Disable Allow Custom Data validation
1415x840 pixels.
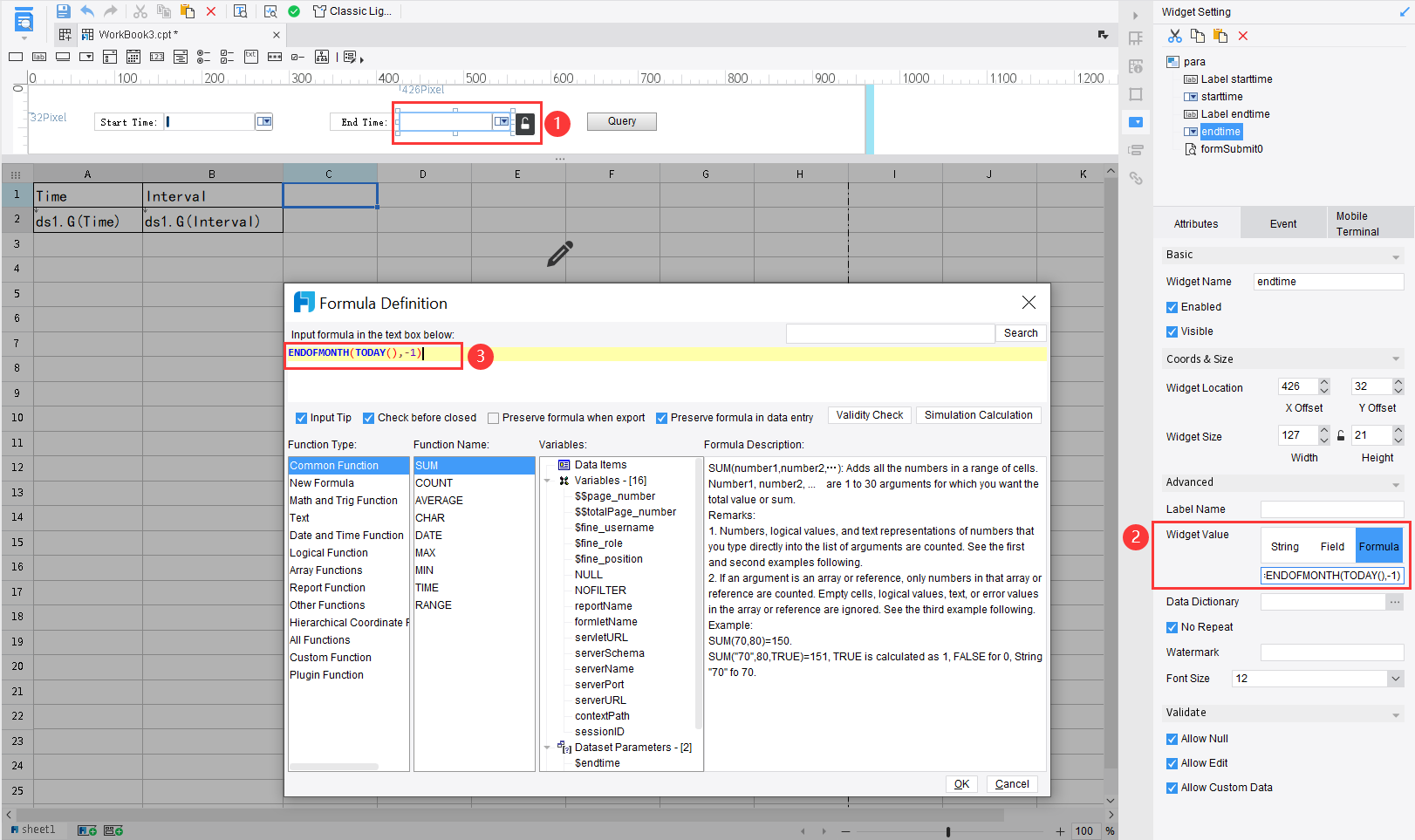[1172, 787]
